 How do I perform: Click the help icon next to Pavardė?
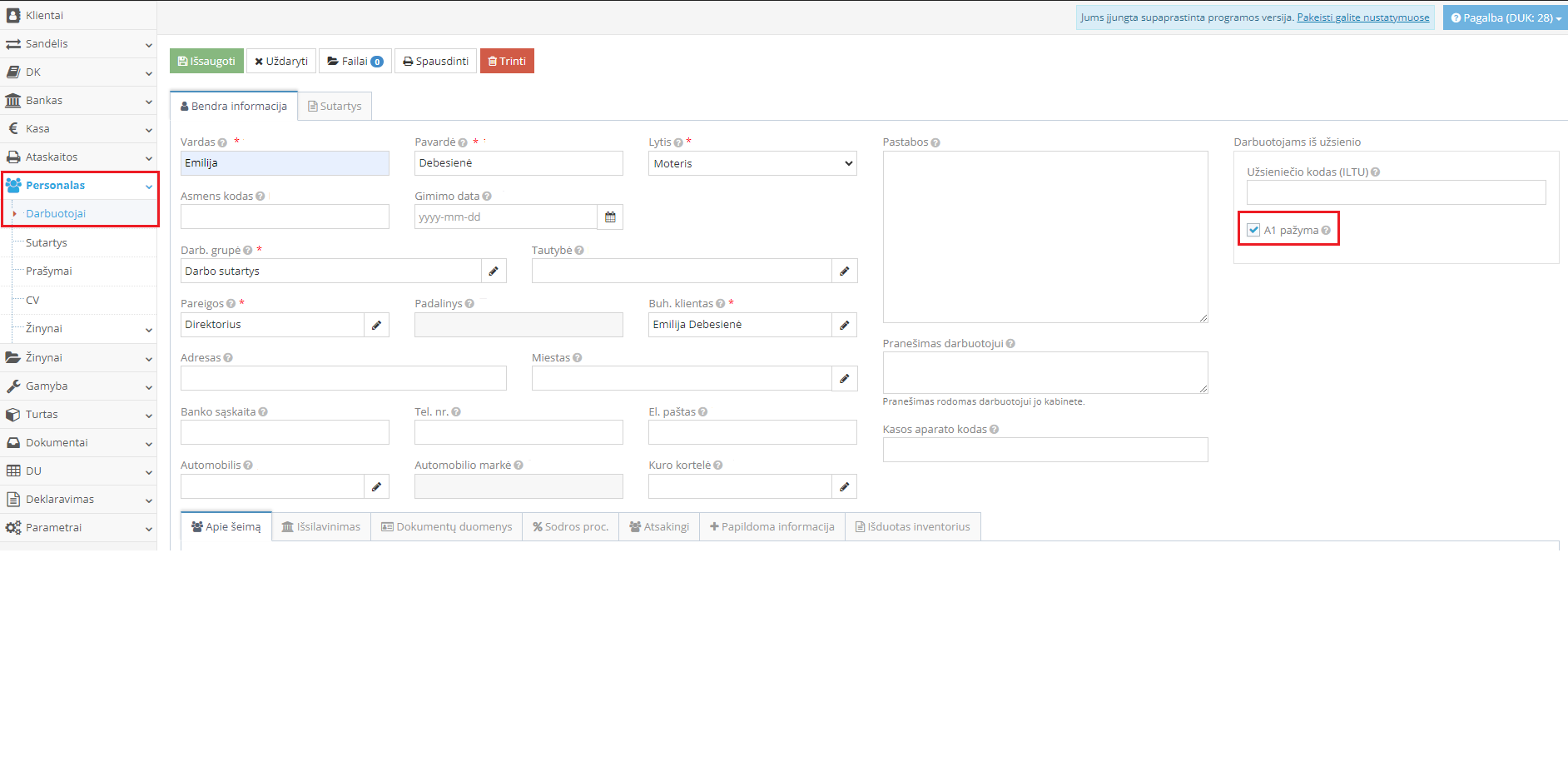click(463, 142)
